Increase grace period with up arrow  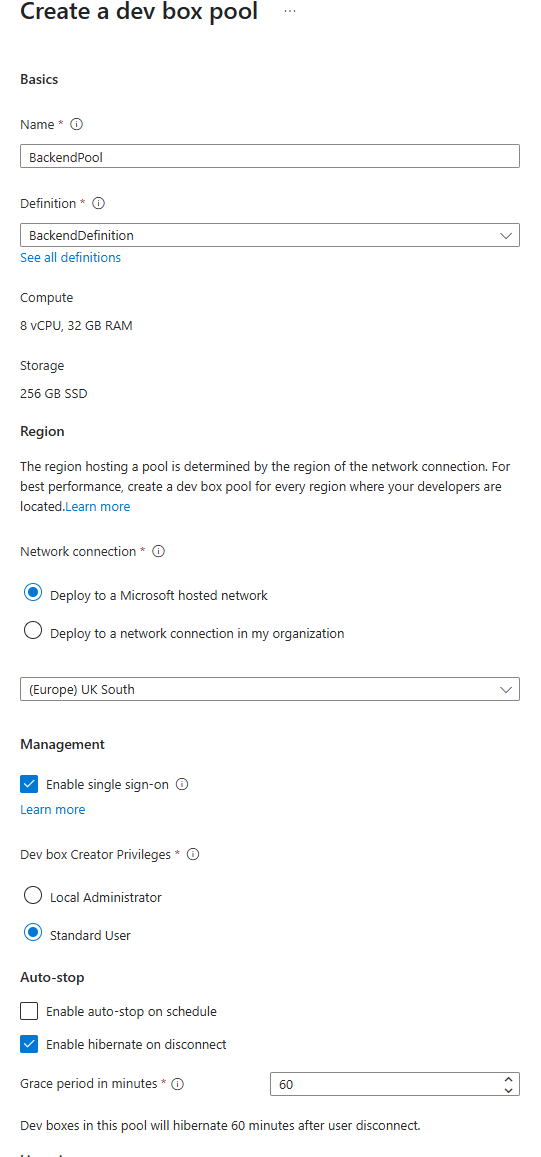pos(508,1080)
